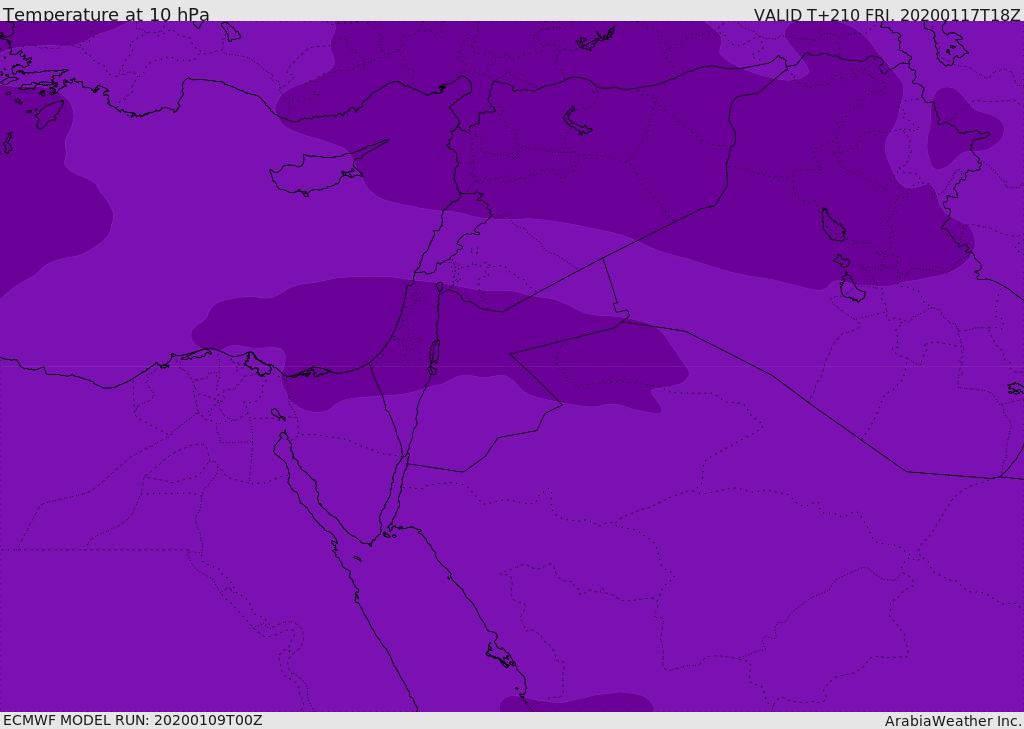Click the Gulf of Aqaba inlet

tap(400, 480)
